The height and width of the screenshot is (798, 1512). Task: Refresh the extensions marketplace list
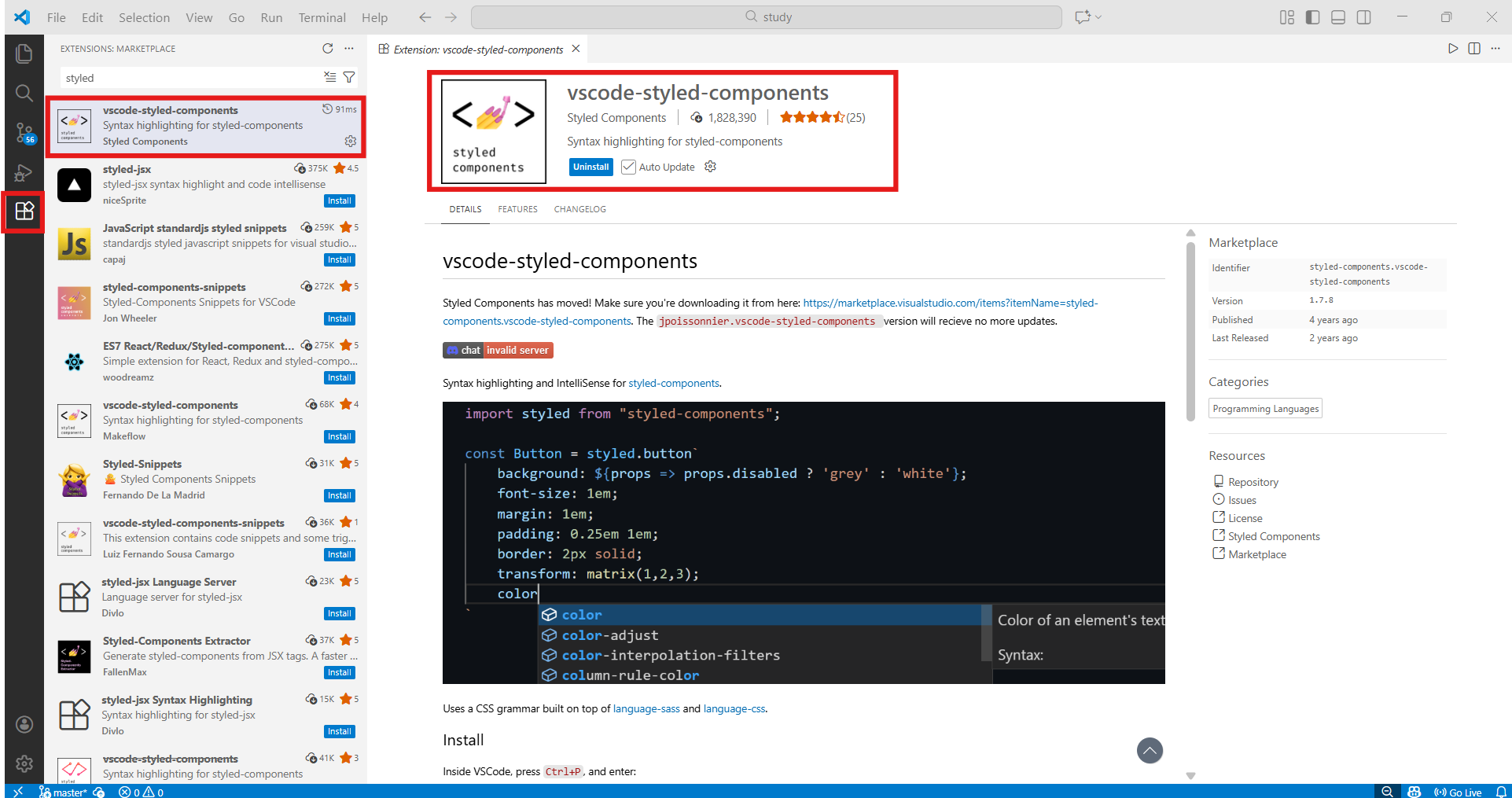[x=328, y=49]
